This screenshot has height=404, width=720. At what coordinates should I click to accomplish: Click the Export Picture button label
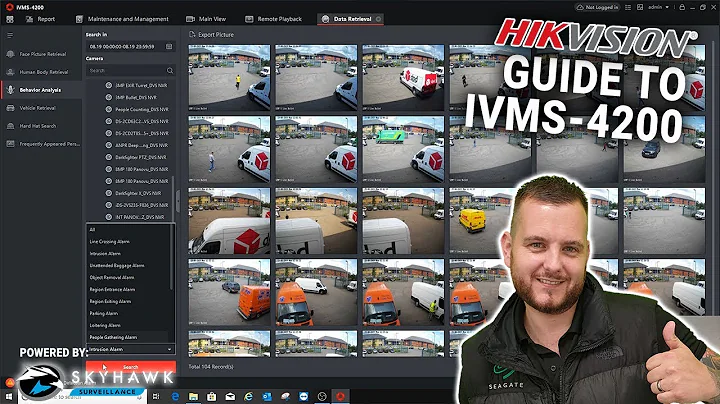216,34
